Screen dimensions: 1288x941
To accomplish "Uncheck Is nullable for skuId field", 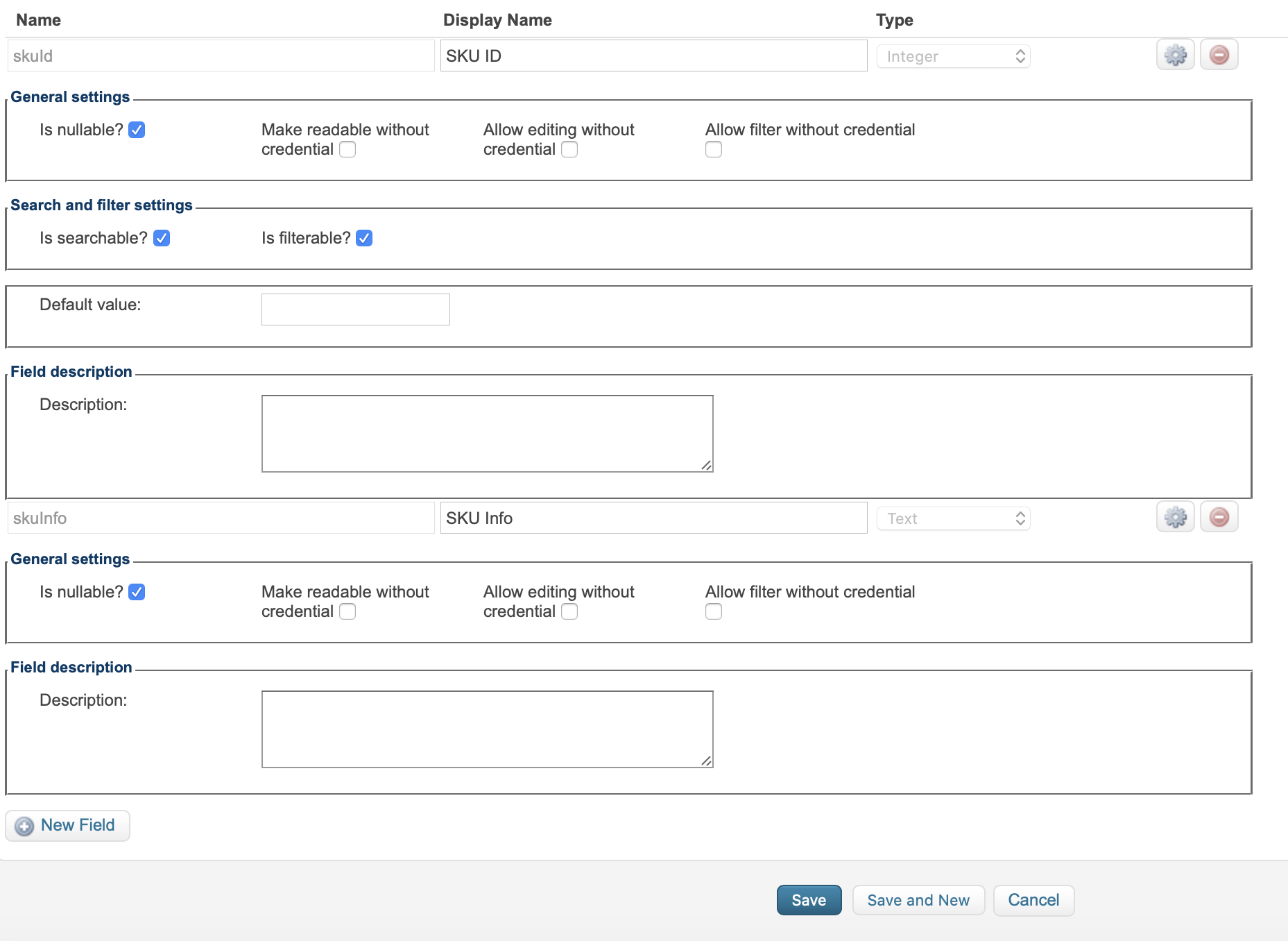I will 137,130.
